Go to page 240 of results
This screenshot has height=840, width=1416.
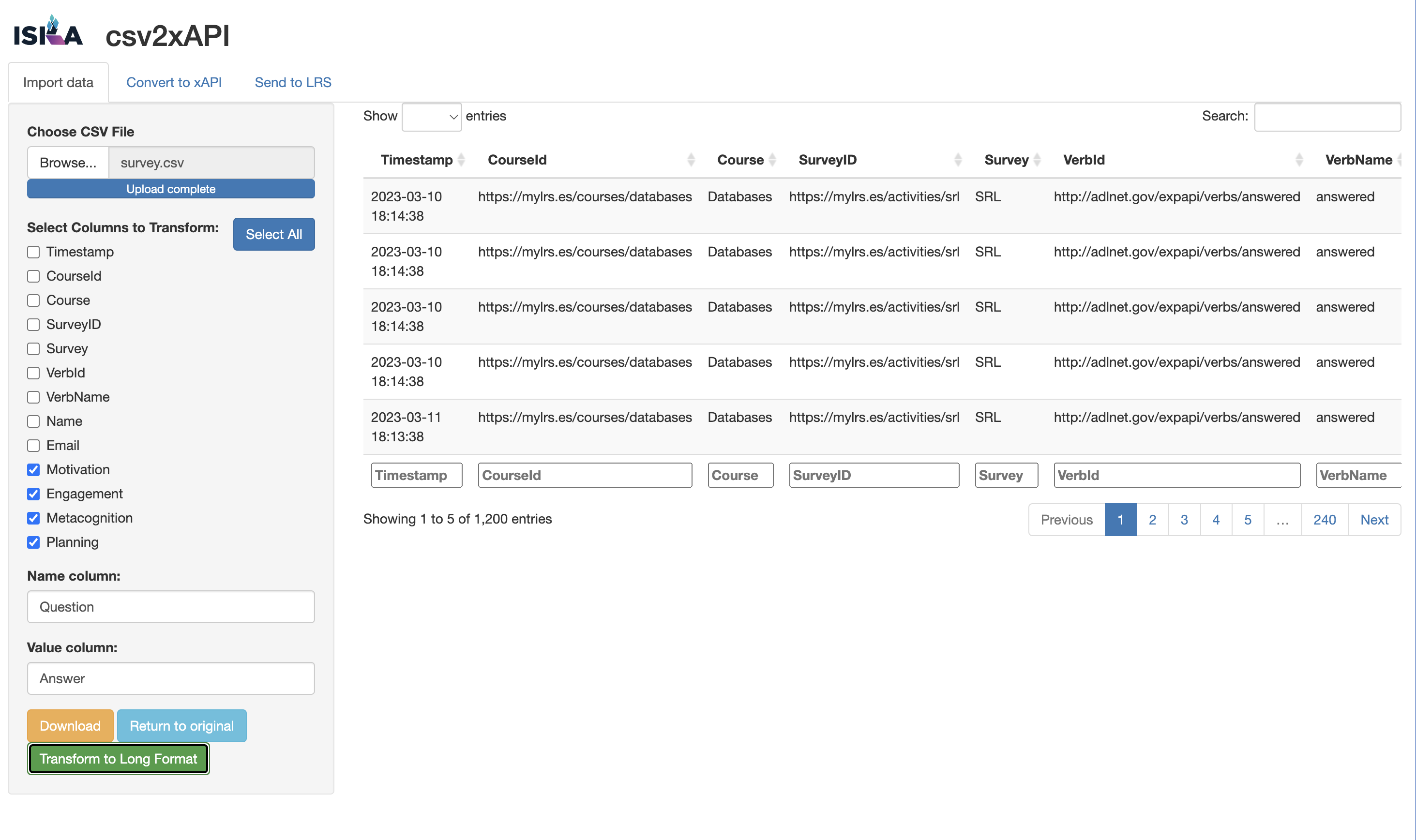point(1325,519)
